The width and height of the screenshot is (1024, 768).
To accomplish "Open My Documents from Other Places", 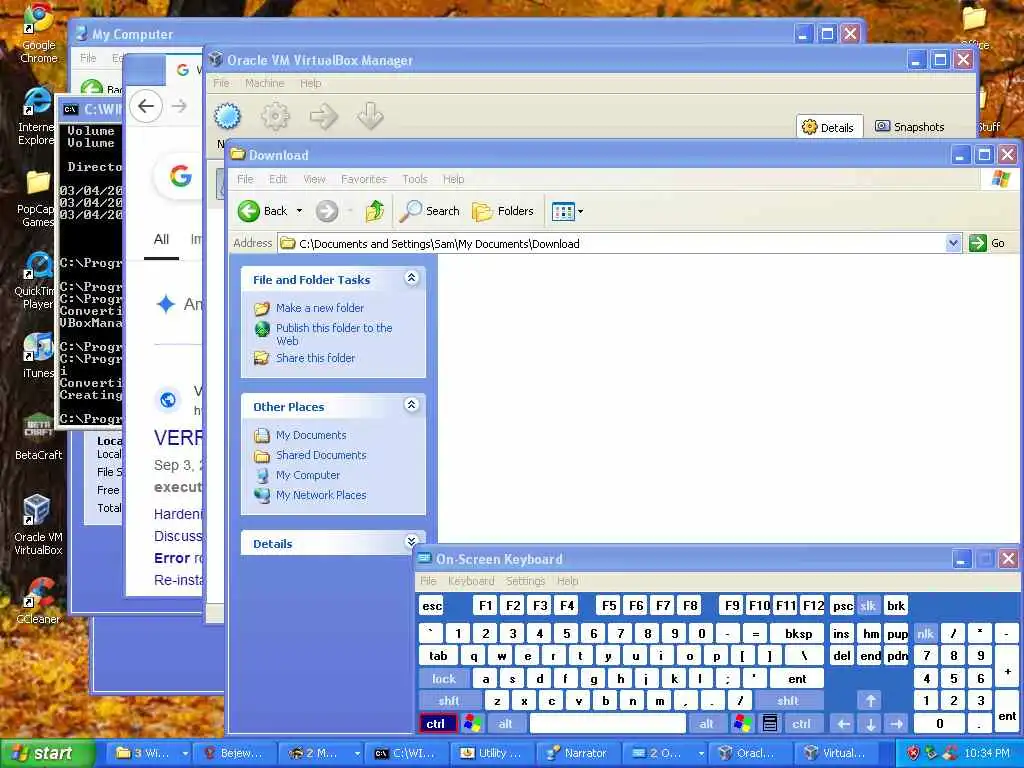I will point(311,435).
